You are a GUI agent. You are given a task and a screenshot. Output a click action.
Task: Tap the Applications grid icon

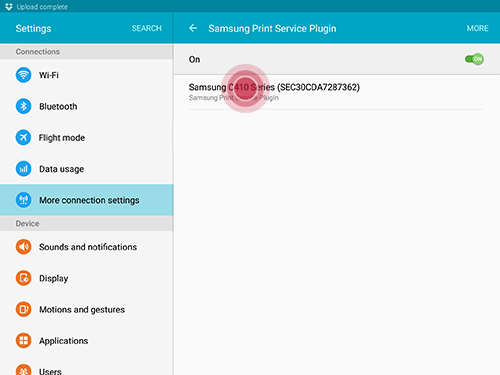(23, 341)
